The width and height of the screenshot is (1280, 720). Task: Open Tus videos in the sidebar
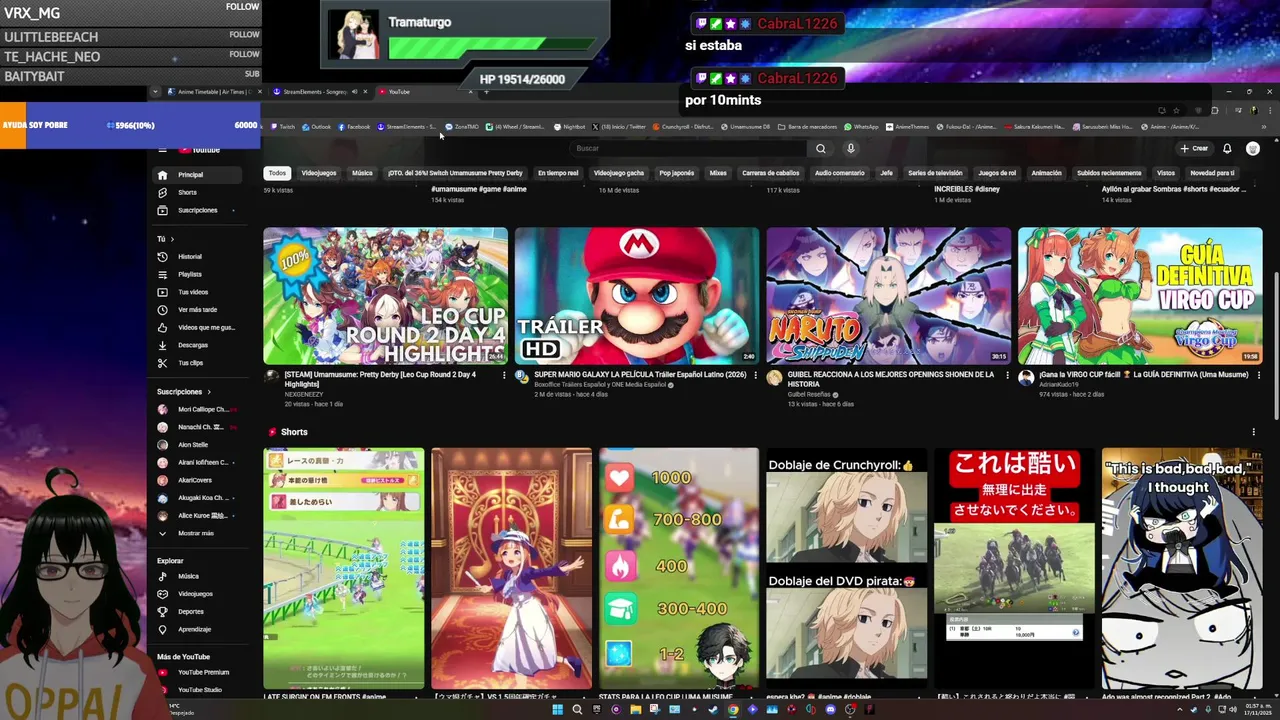(198, 292)
